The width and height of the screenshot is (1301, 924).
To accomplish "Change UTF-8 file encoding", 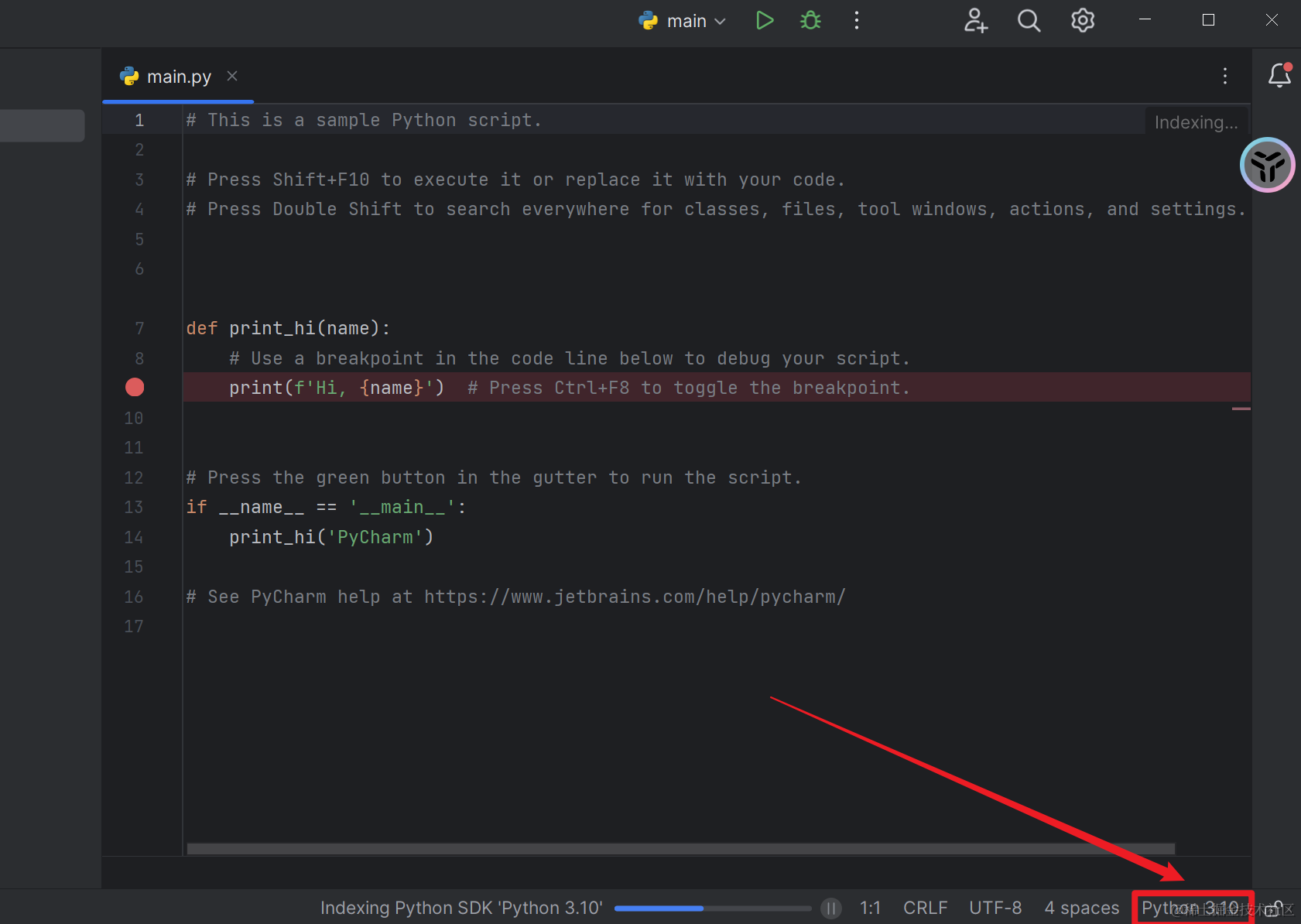I will pyautogui.click(x=995, y=908).
